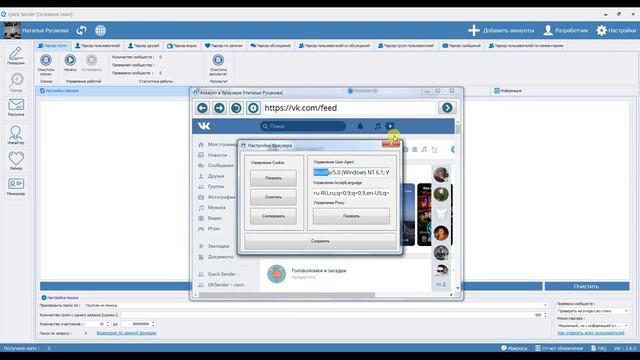The image size is (640, 360).
Task: Click VK music note icon in header
Action: pos(378,126)
